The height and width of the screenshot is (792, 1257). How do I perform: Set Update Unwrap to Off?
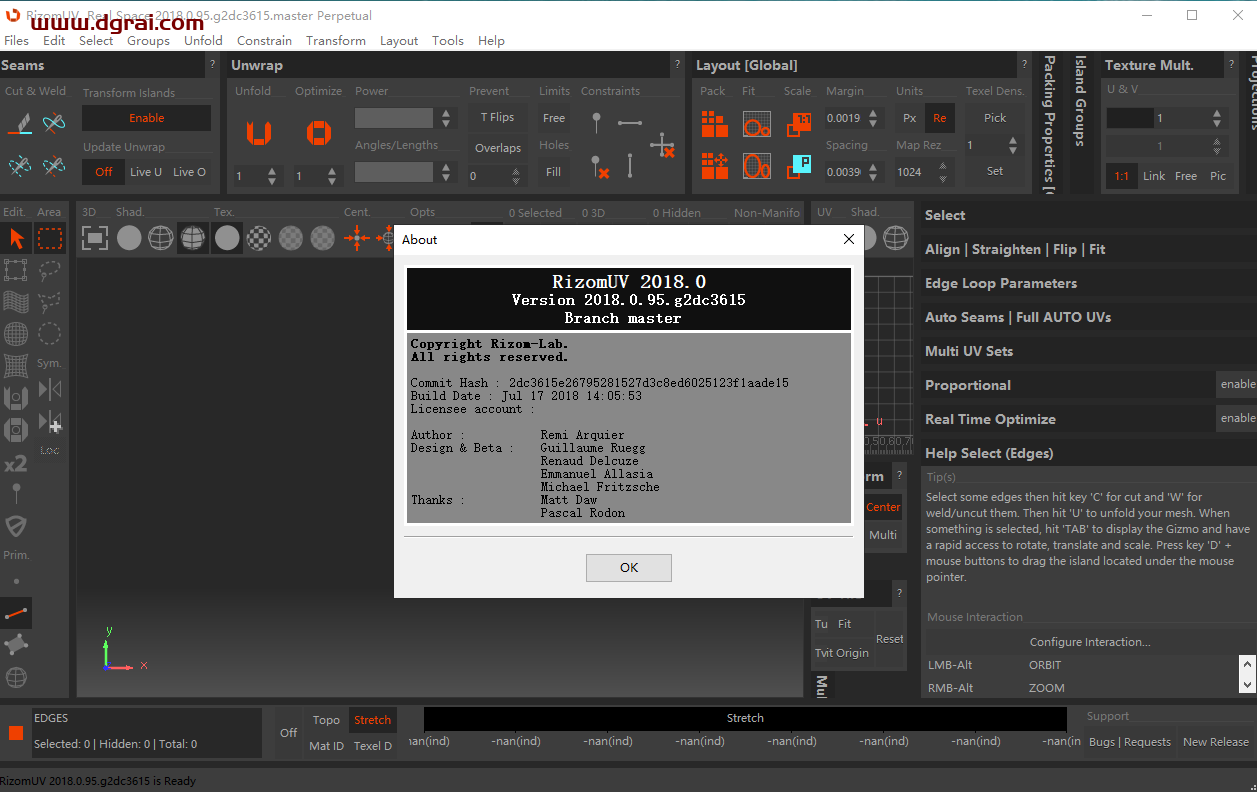click(104, 172)
